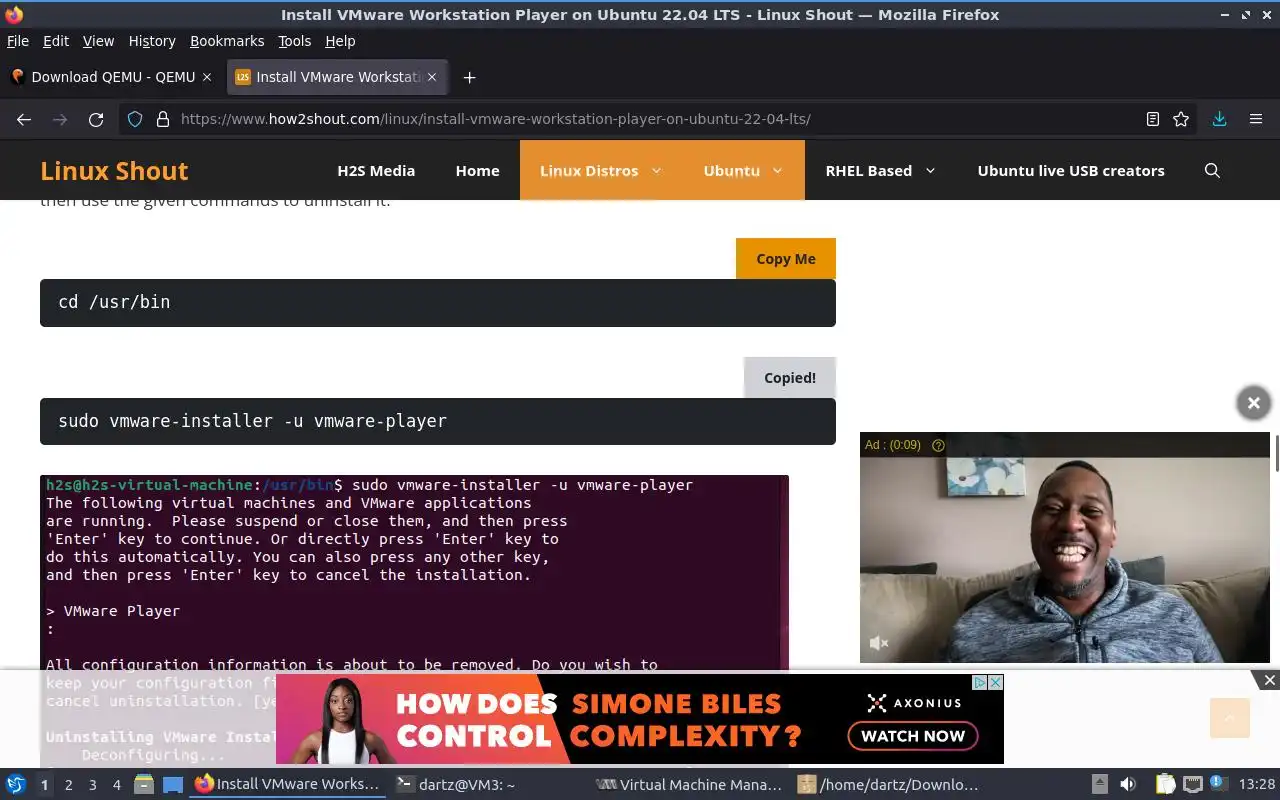The image size is (1280, 800).
Task: Switch to Virtual Machine Manager taskbar window
Action: pos(688,785)
